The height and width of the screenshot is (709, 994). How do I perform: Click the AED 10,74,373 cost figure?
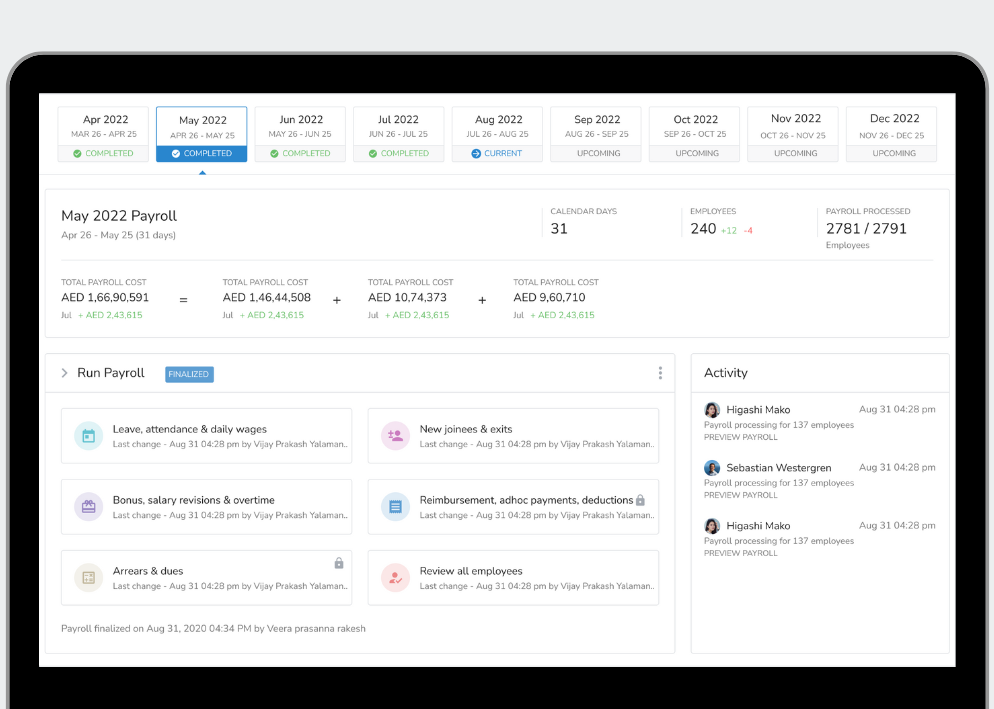coord(408,297)
